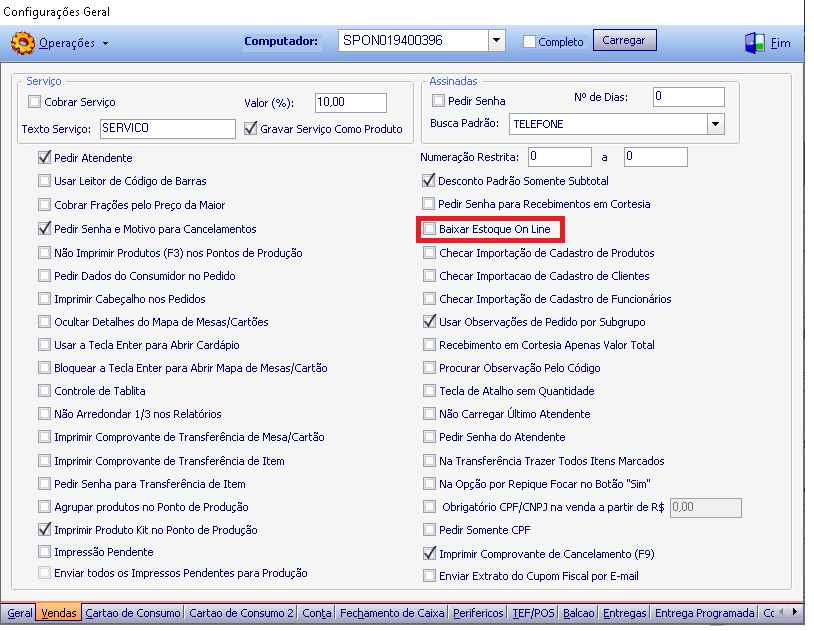814x631 pixels.
Task: Enable Ocultar Detalhes do Mapa de Mesas/Cartões
Action: pos(45,321)
